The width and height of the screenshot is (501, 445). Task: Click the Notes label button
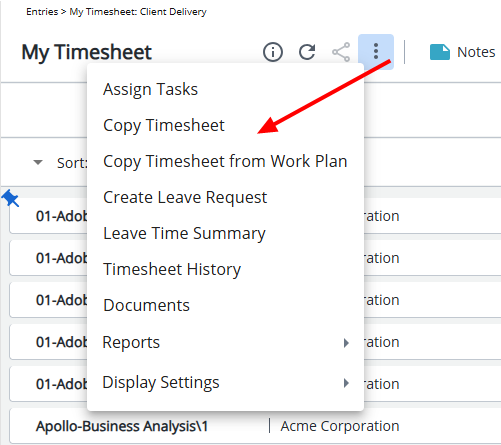point(476,52)
